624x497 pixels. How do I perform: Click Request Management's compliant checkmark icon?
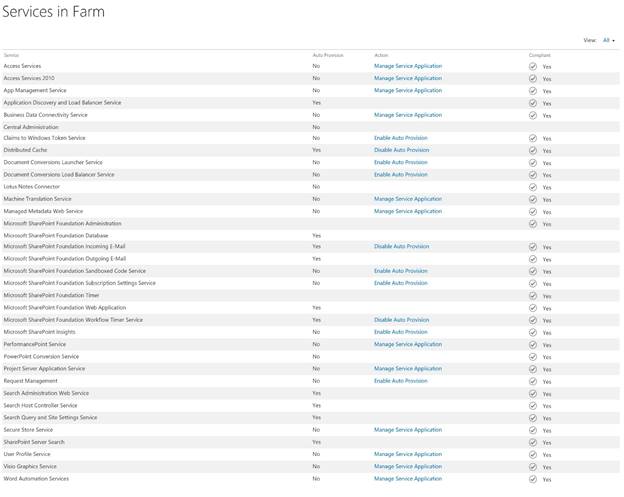533,381
